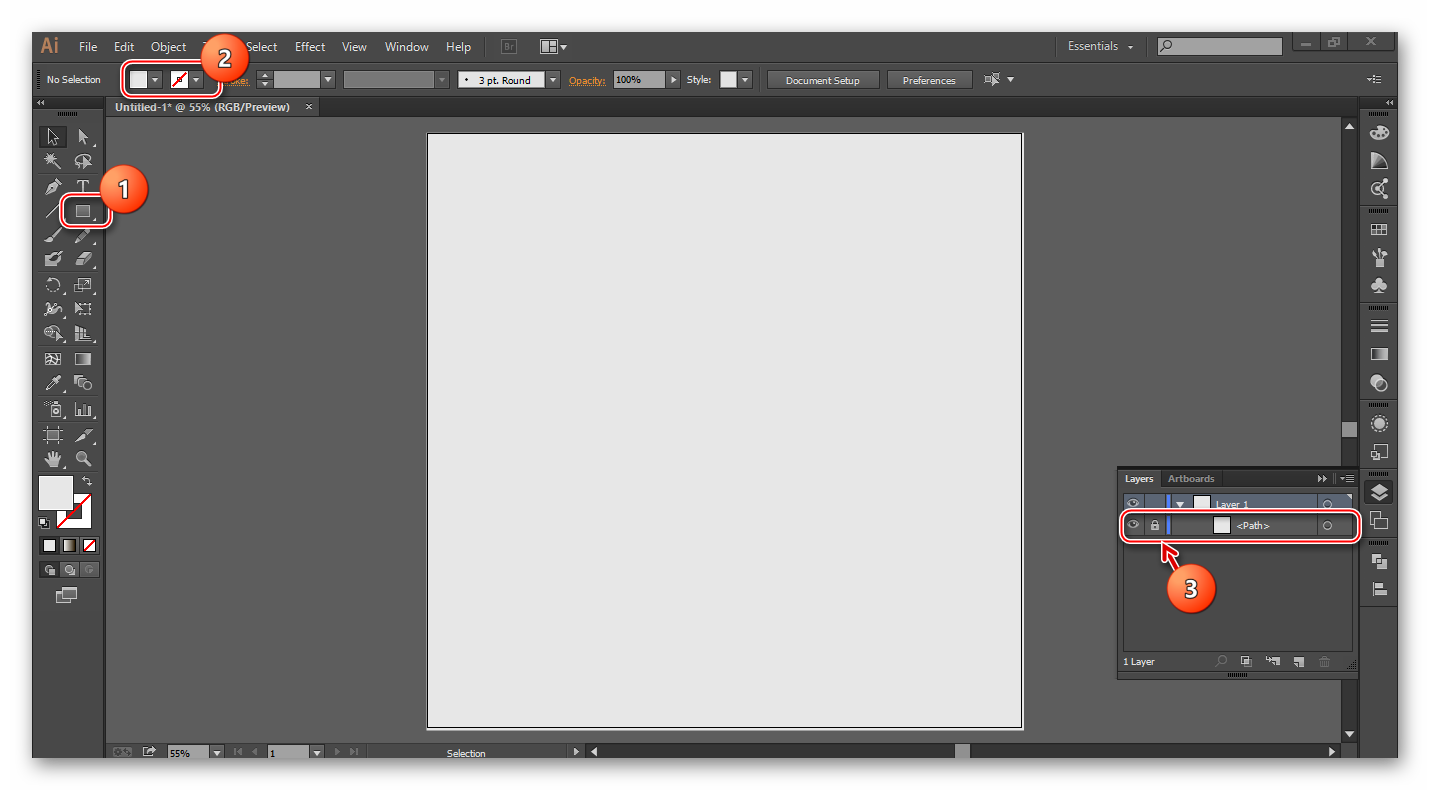1430x790 pixels.
Task: Open the Window menu
Action: click(x=407, y=47)
